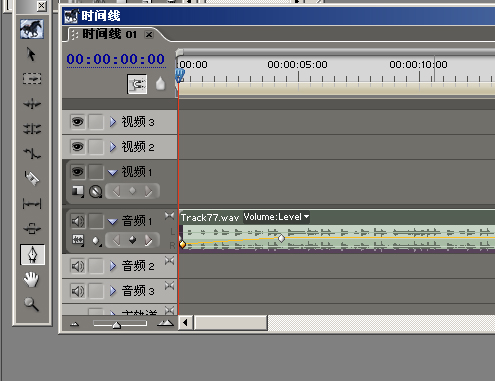Mute the 音频 3 track speaker
Image resolution: width=495 pixels, height=381 pixels.
(78, 291)
